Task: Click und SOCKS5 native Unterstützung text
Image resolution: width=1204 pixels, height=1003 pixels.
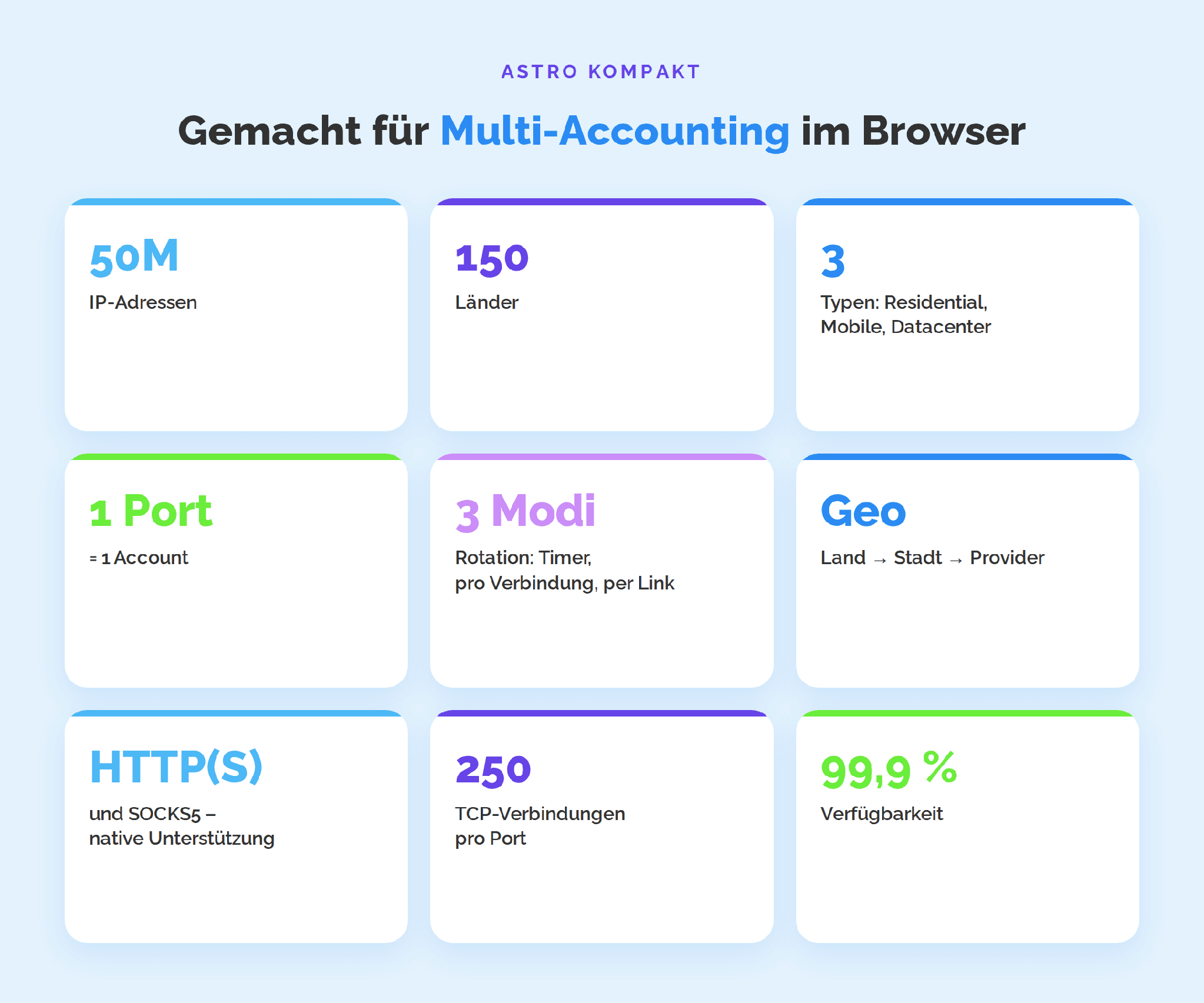Action: point(182,826)
